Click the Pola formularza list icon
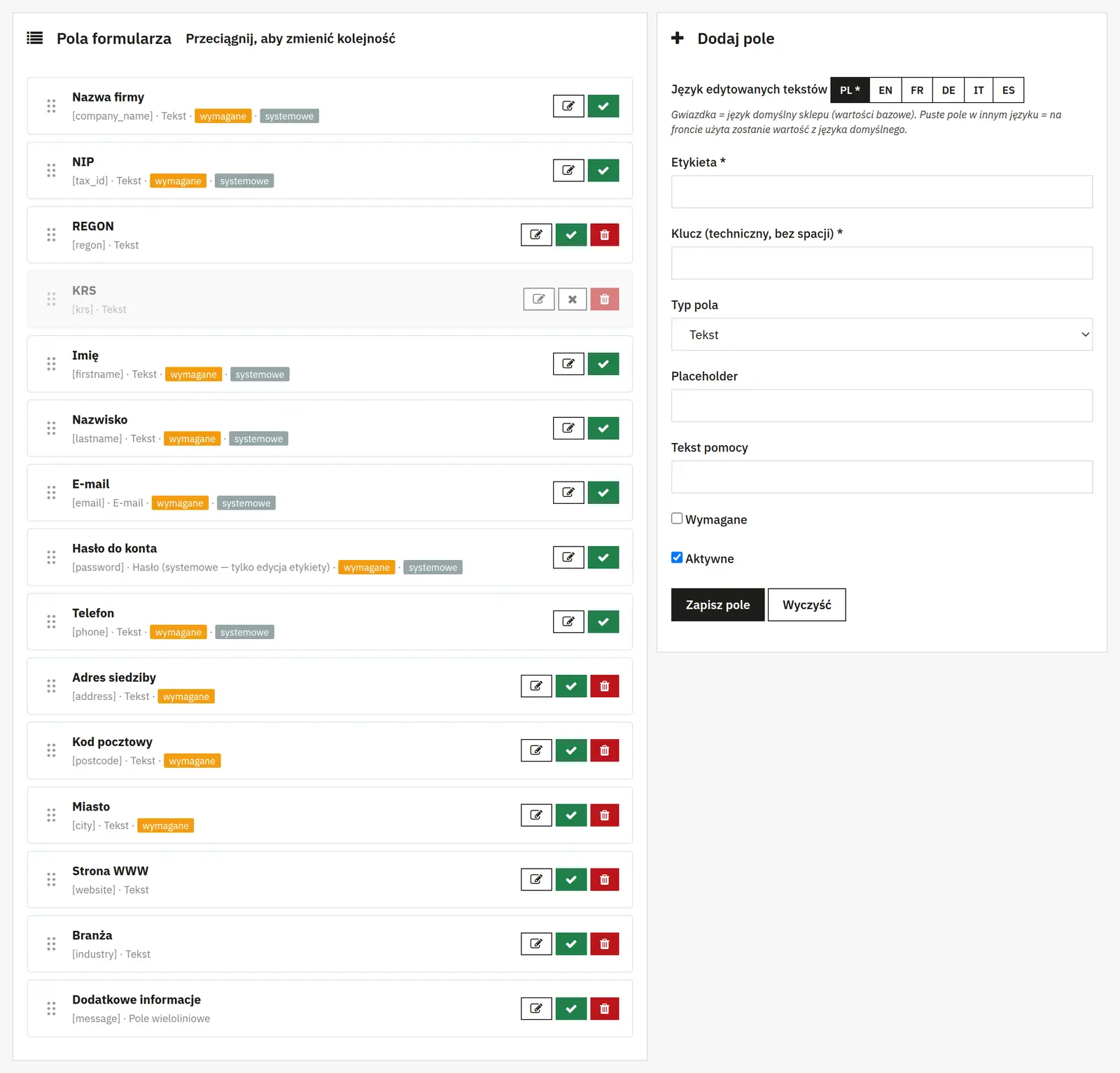 (x=35, y=38)
